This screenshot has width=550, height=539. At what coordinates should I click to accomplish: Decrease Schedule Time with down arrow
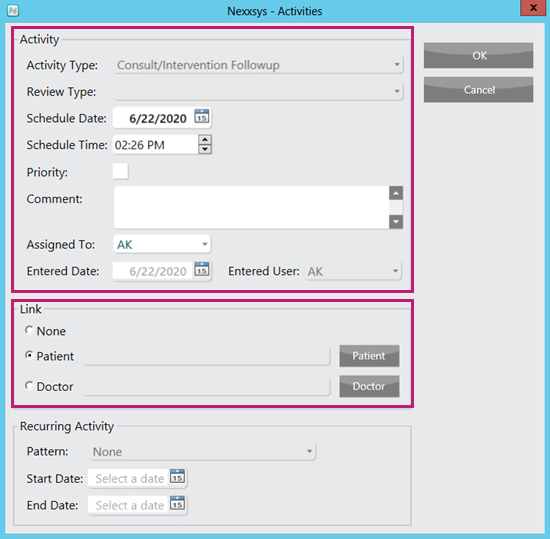(x=205, y=149)
